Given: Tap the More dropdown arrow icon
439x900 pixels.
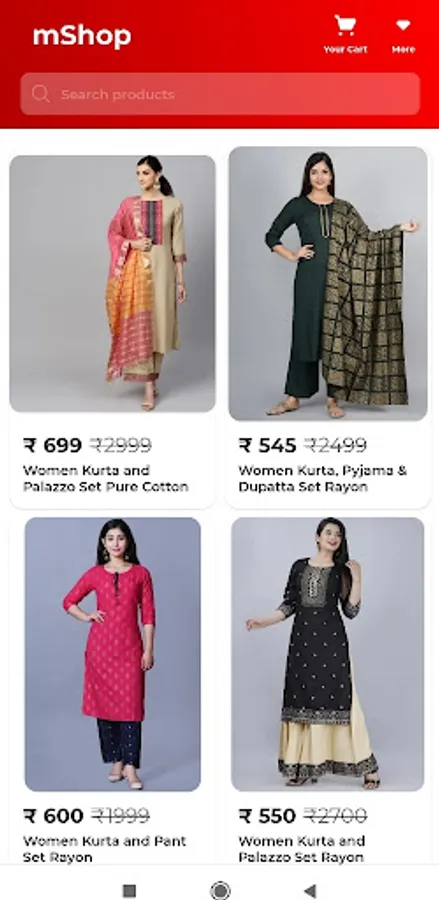Looking at the screenshot, I should (x=403, y=25).
